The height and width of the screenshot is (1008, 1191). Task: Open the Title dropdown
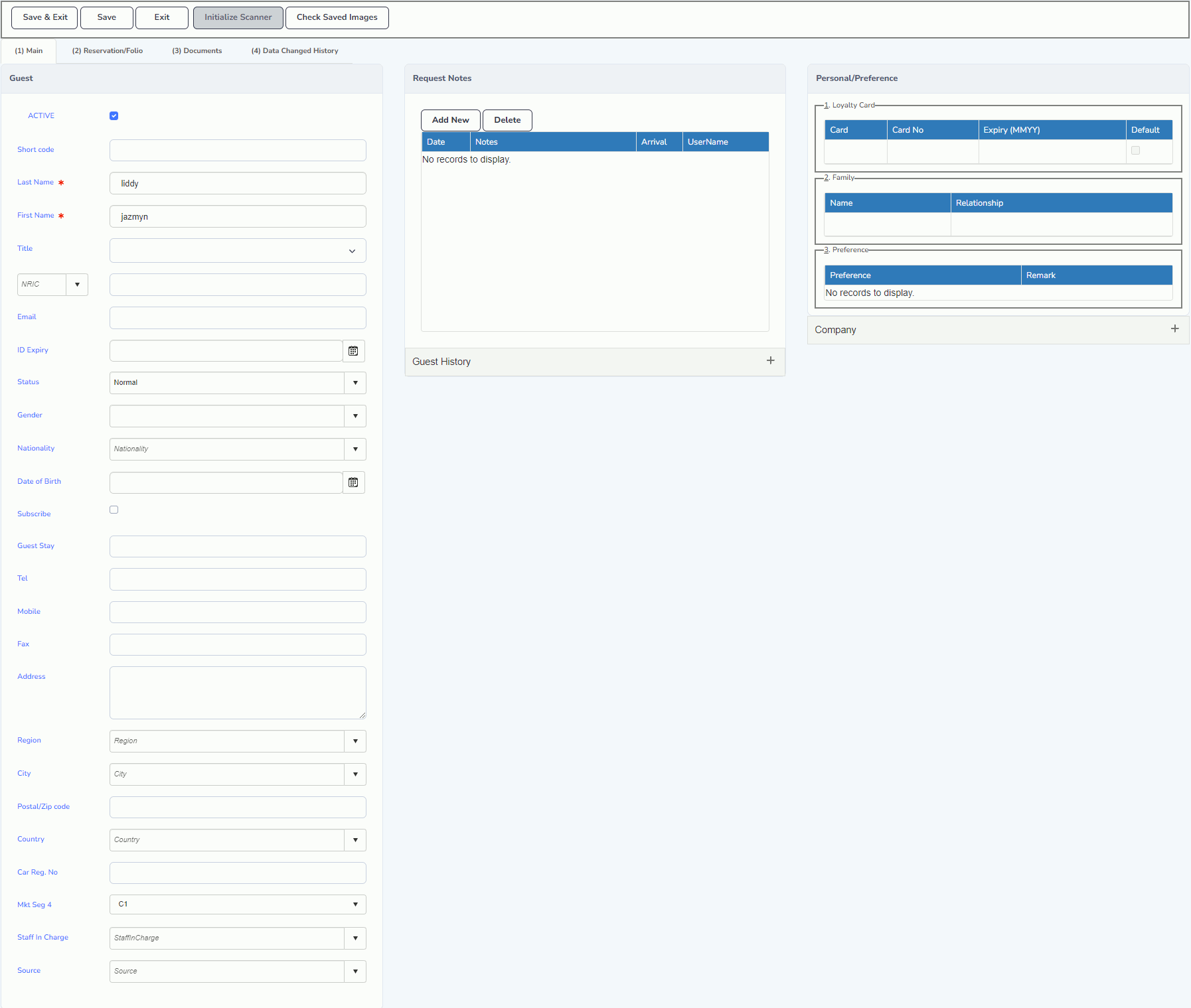point(238,251)
